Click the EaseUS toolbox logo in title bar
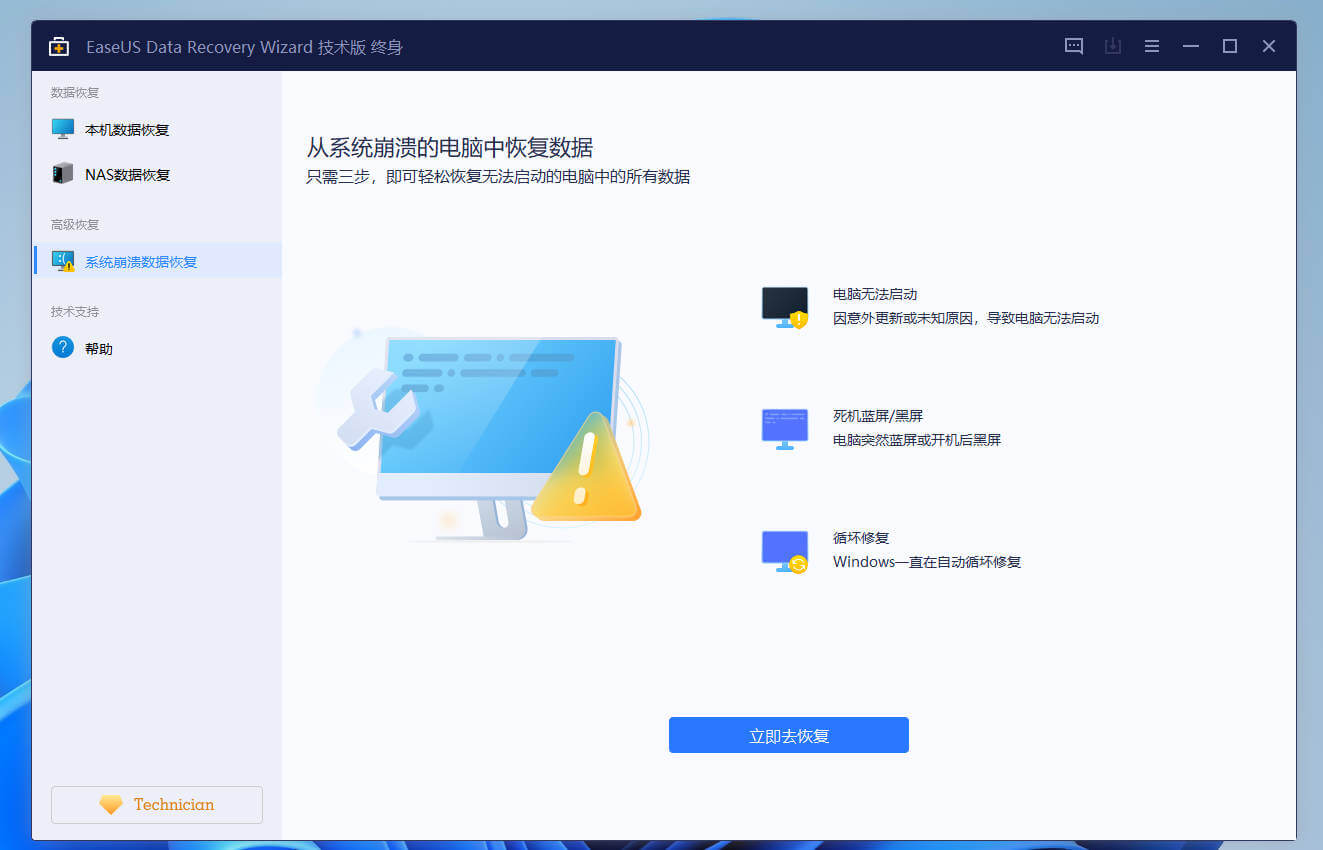Screen dimensions: 1323x850 click(58, 45)
